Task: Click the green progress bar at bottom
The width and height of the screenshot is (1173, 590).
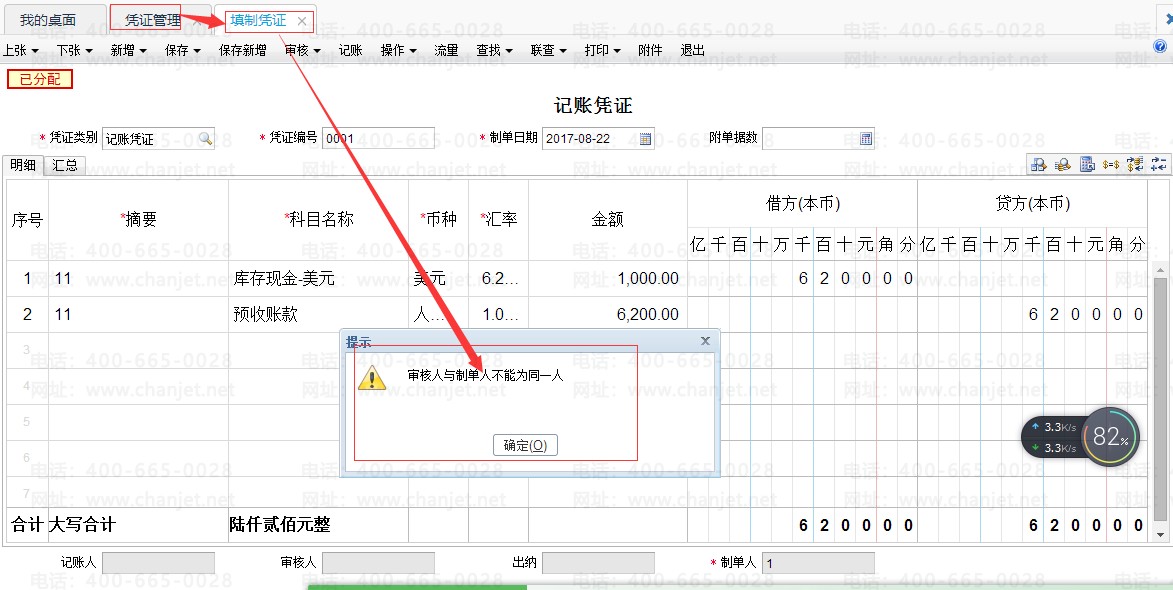Action: tap(417, 587)
